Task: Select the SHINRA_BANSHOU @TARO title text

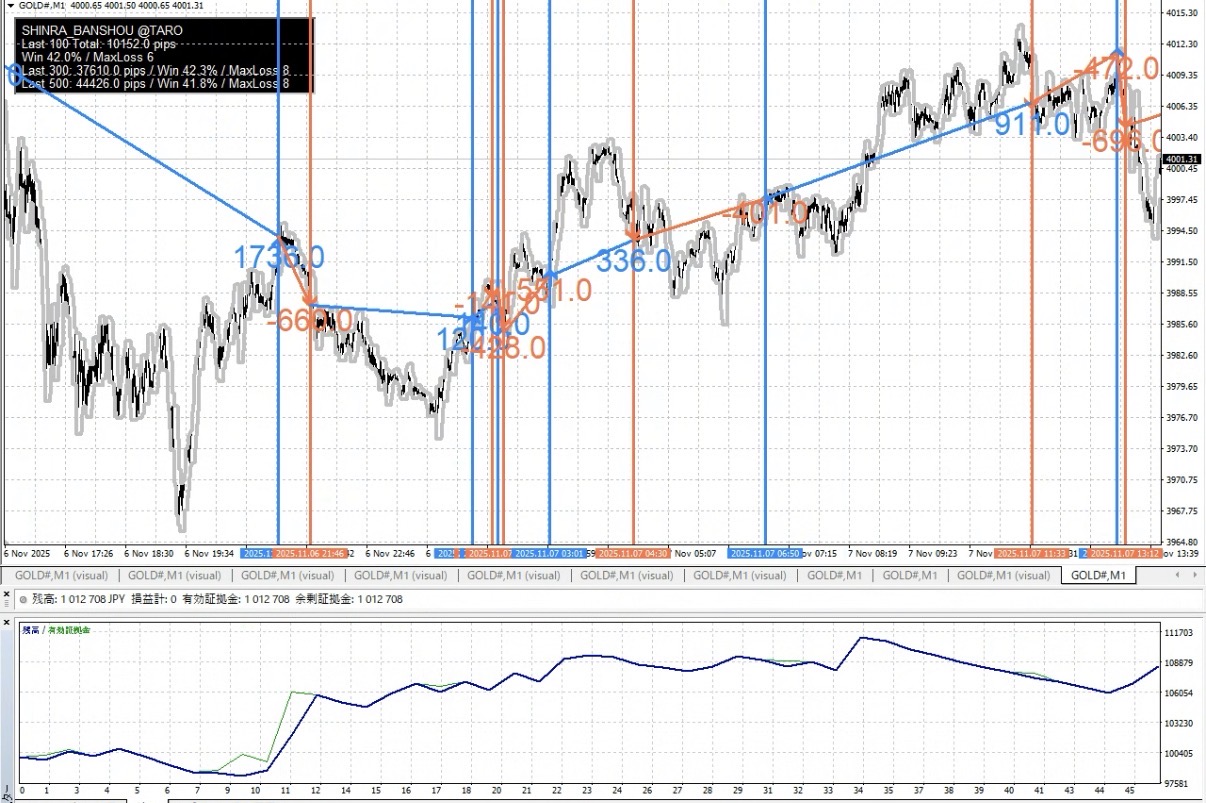Action: point(102,31)
